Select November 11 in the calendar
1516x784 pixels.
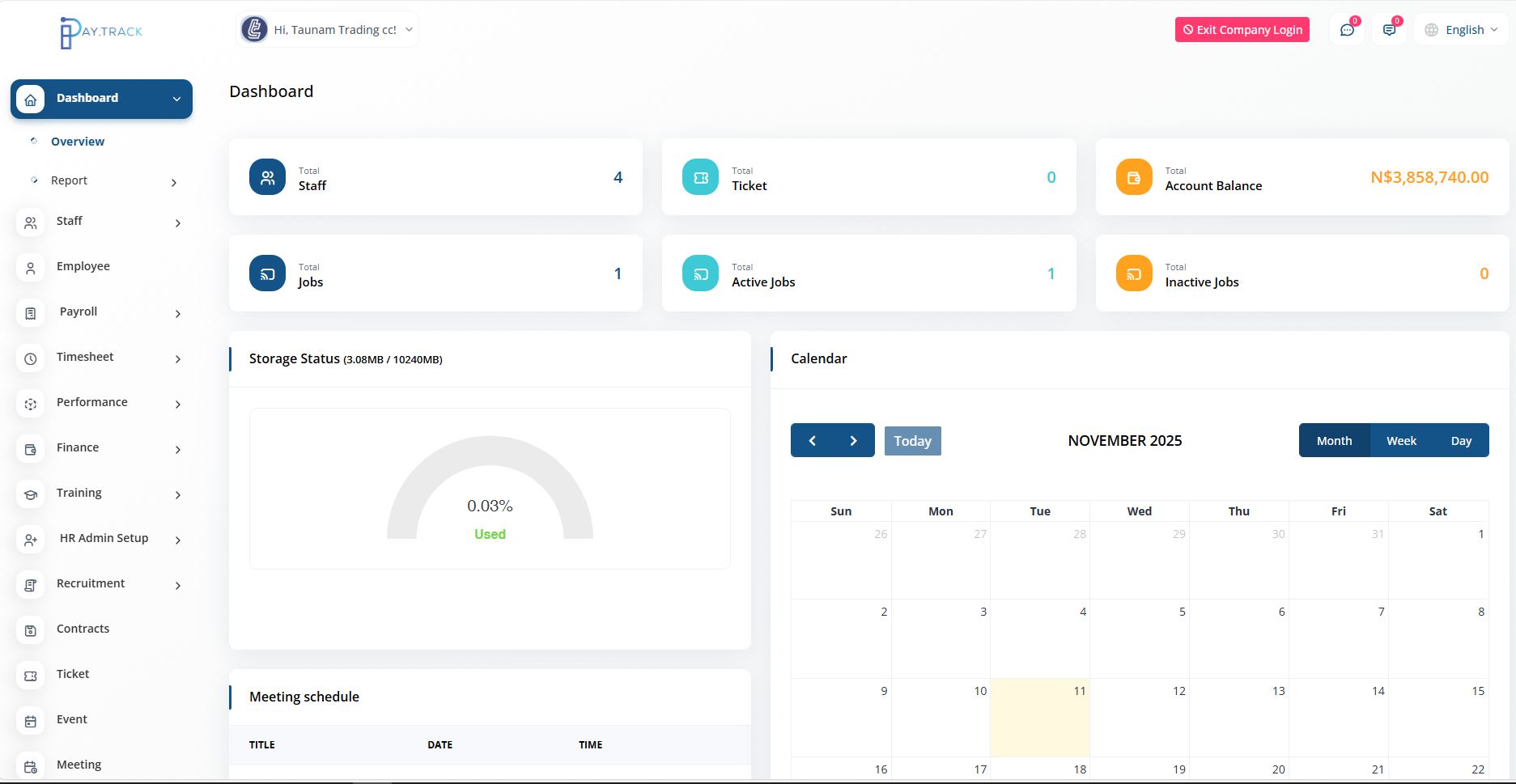pyautogui.click(x=1039, y=718)
